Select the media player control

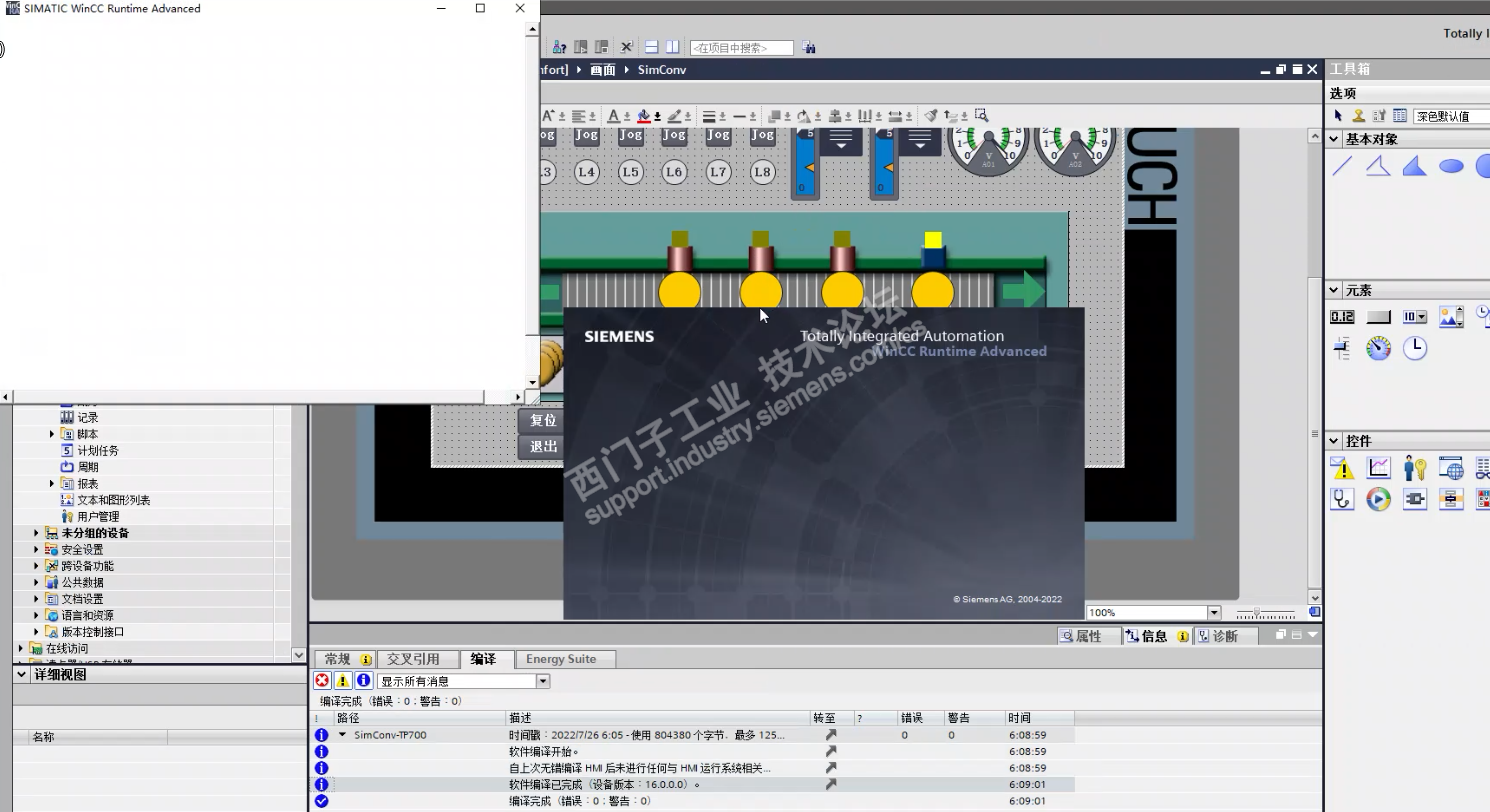pos(1378,498)
